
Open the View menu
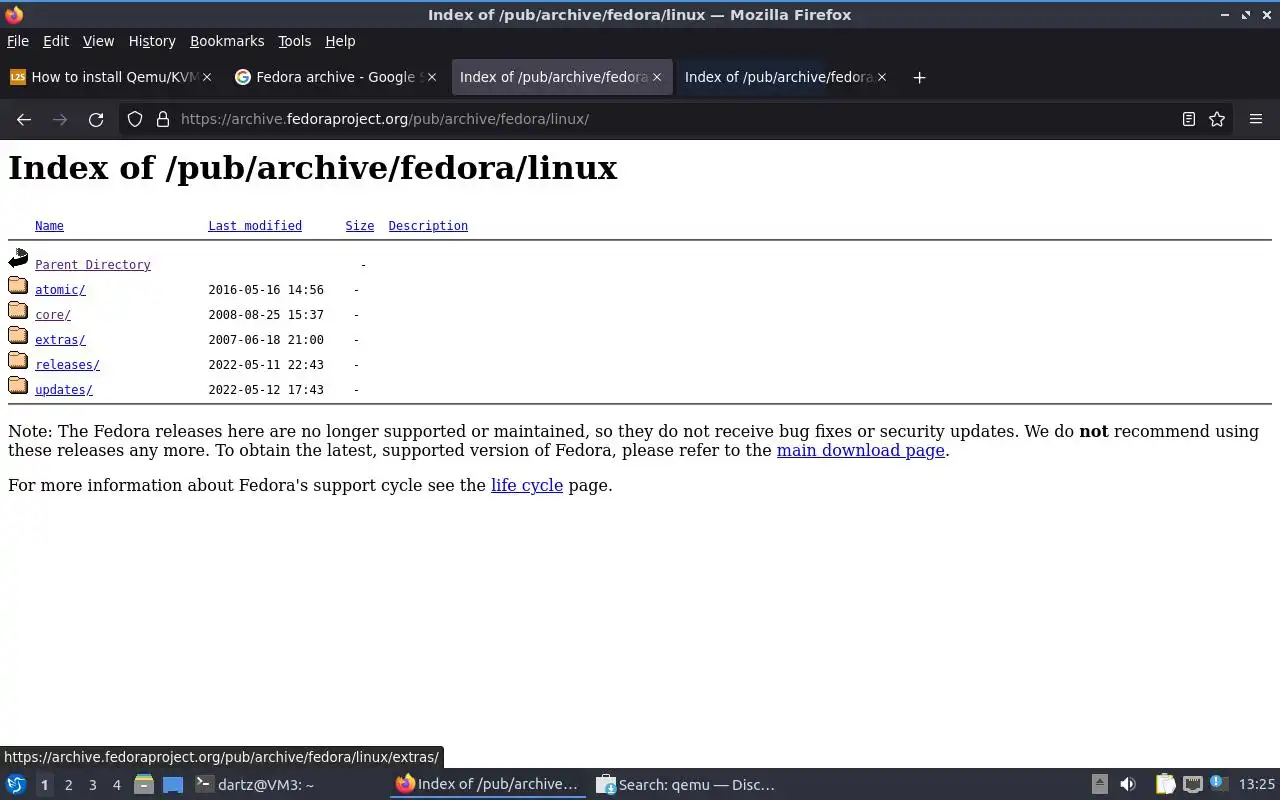98,41
